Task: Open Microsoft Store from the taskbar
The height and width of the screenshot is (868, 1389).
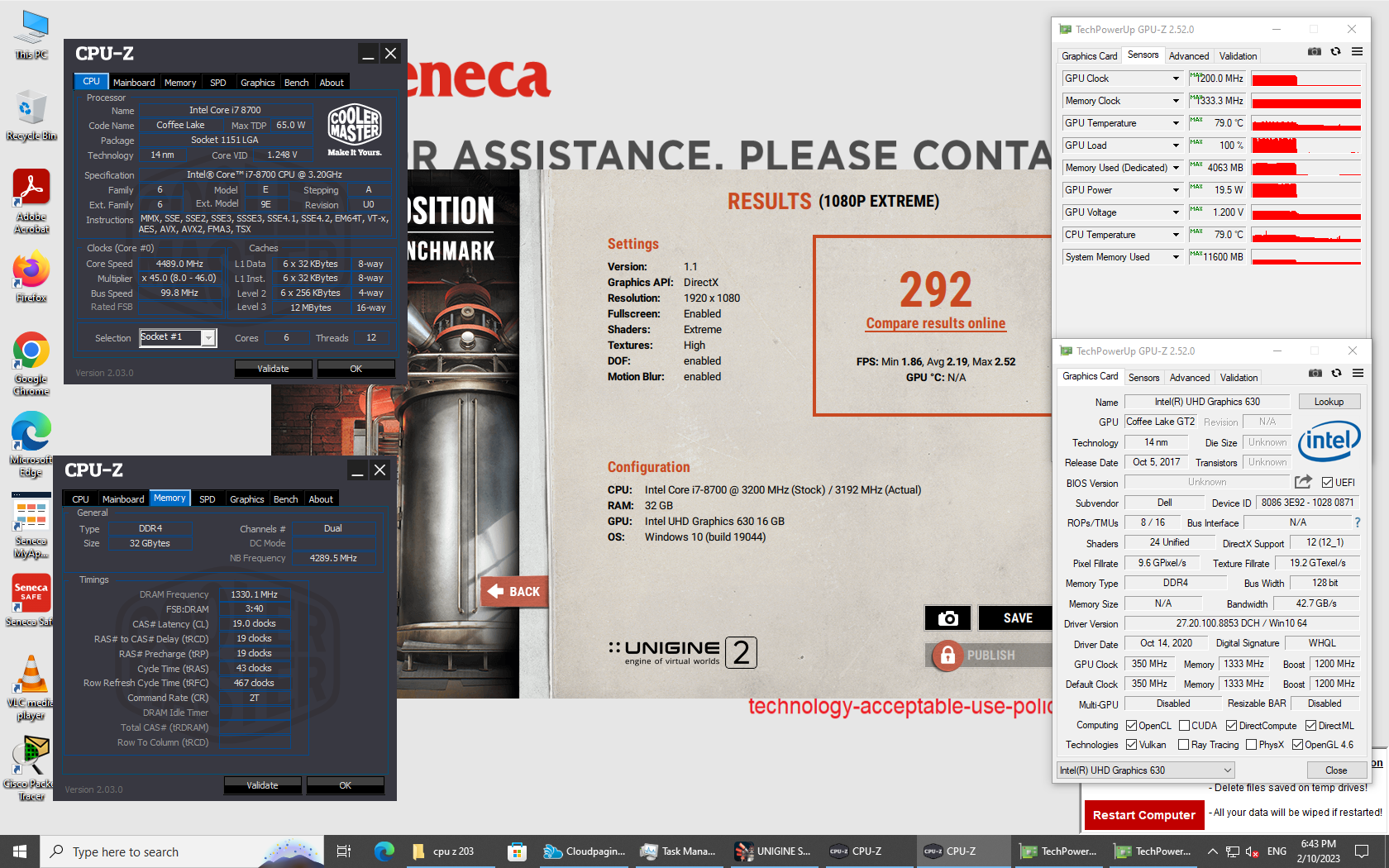Action: pyautogui.click(x=517, y=851)
